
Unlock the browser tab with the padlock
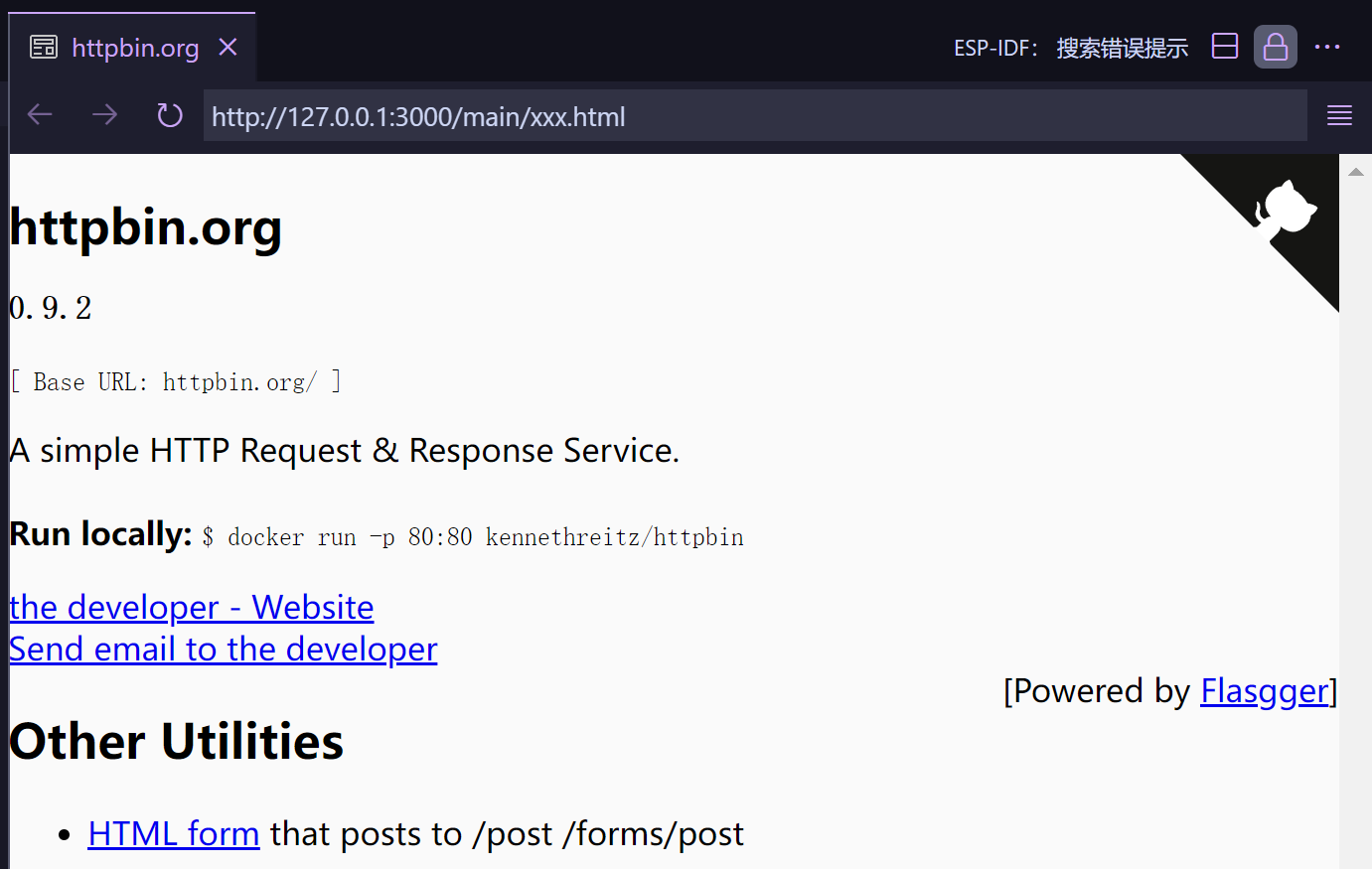coord(1275,46)
